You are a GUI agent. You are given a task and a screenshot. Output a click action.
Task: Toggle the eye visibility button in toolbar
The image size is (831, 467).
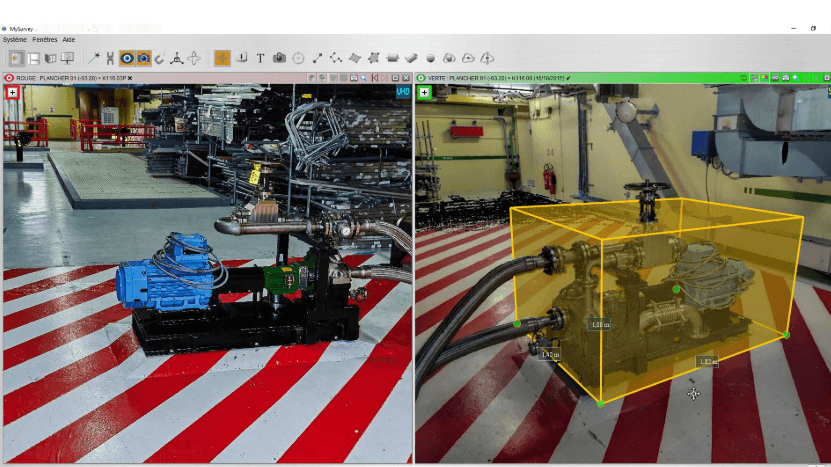pyautogui.click(x=127, y=58)
